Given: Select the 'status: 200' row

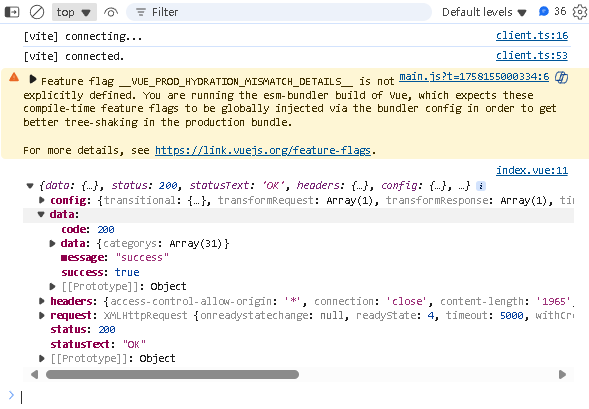Looking at the screenshot, I should point(83,329).
